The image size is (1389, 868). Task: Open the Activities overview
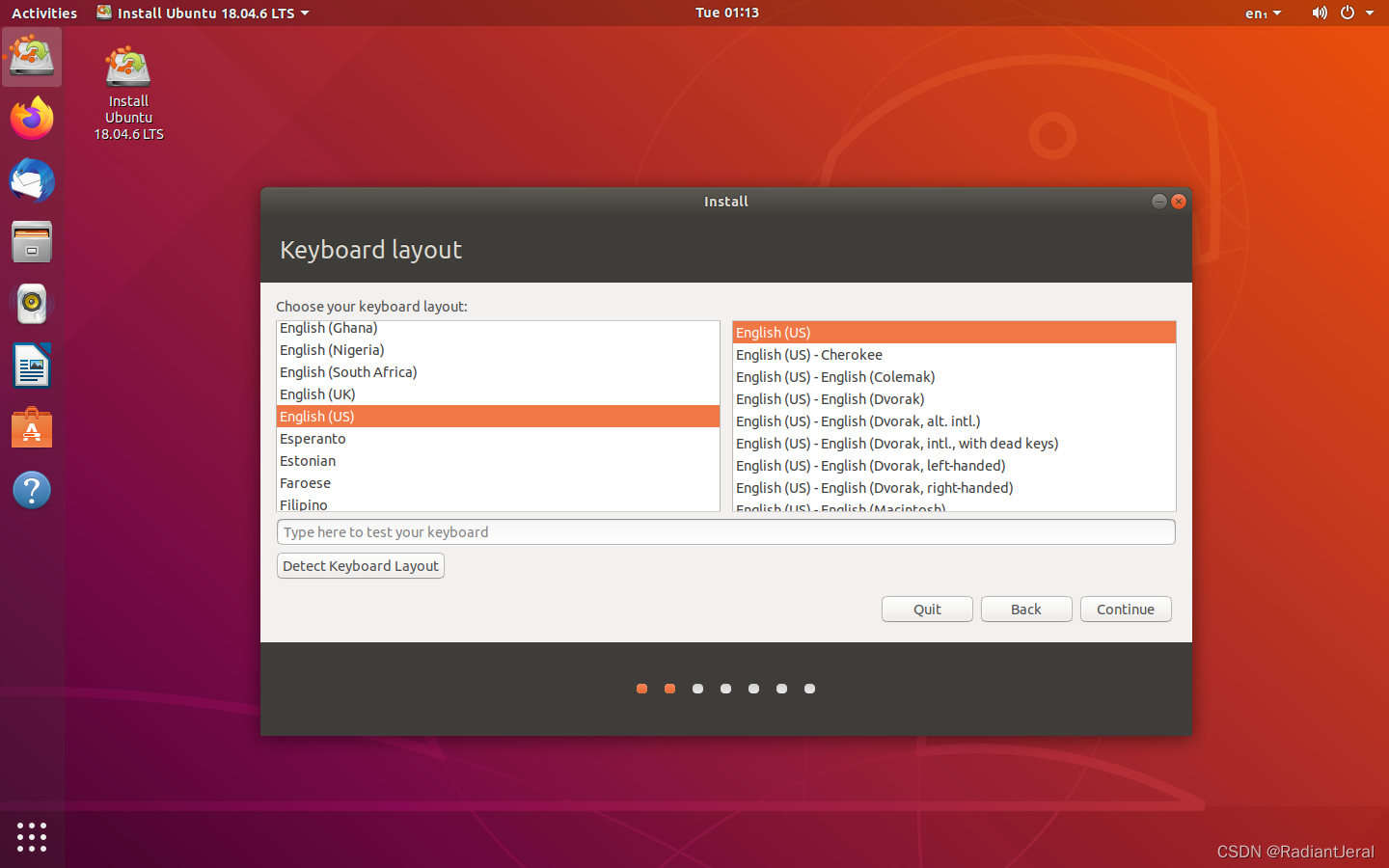[44, 13]
